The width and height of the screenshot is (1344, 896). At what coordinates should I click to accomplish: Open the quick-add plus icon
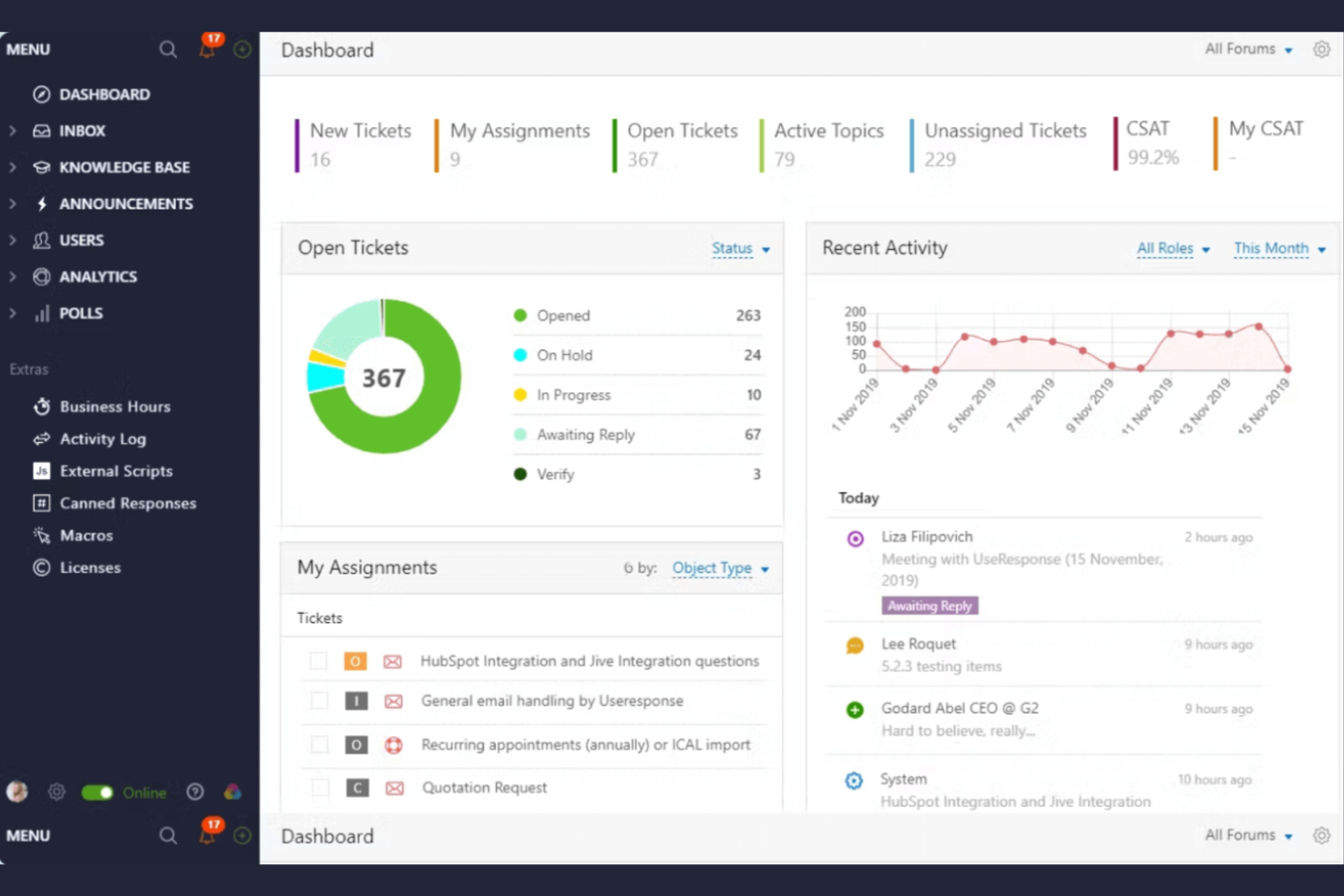tap(242, 50)
